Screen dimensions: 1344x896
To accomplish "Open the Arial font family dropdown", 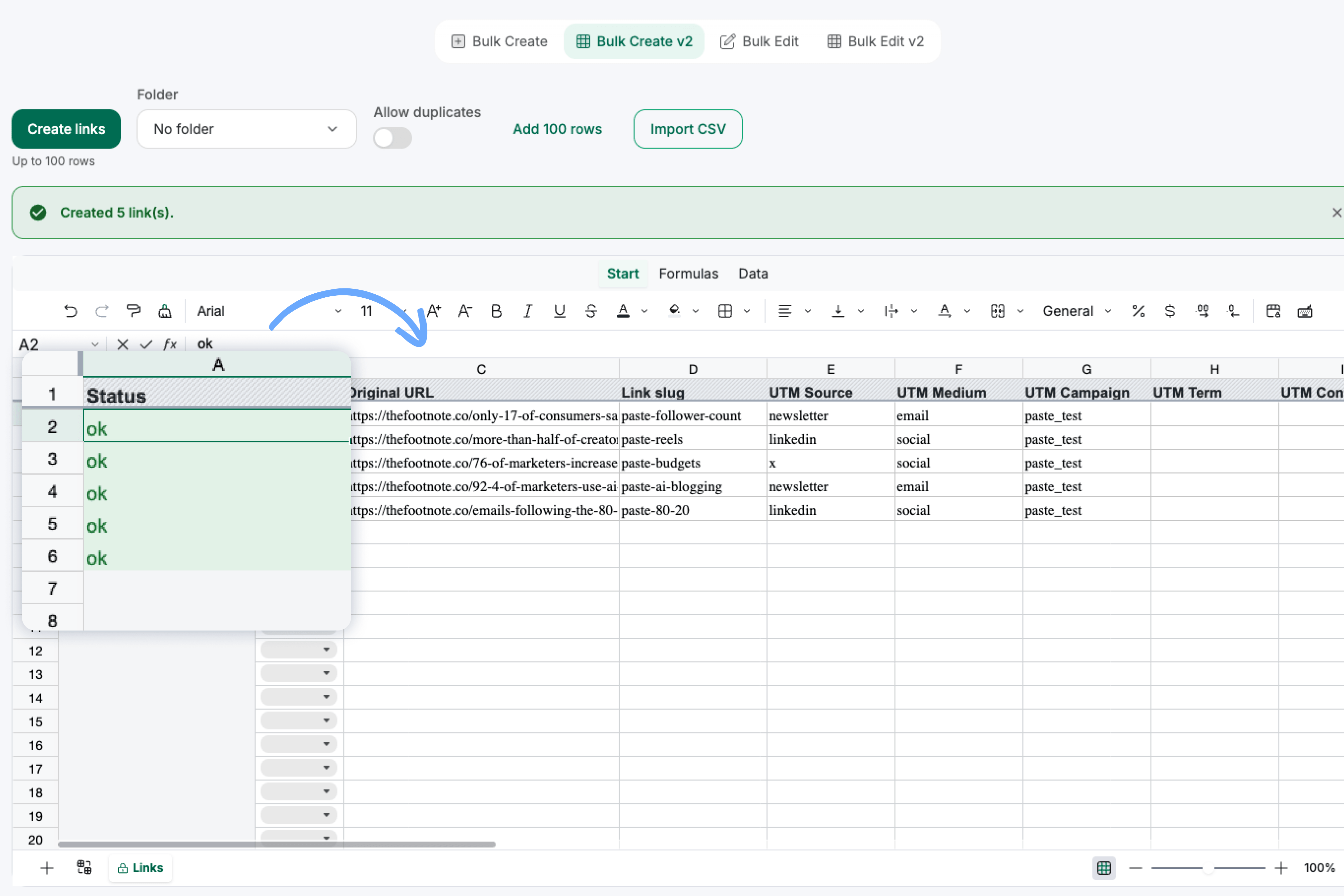I will (268, 311).
